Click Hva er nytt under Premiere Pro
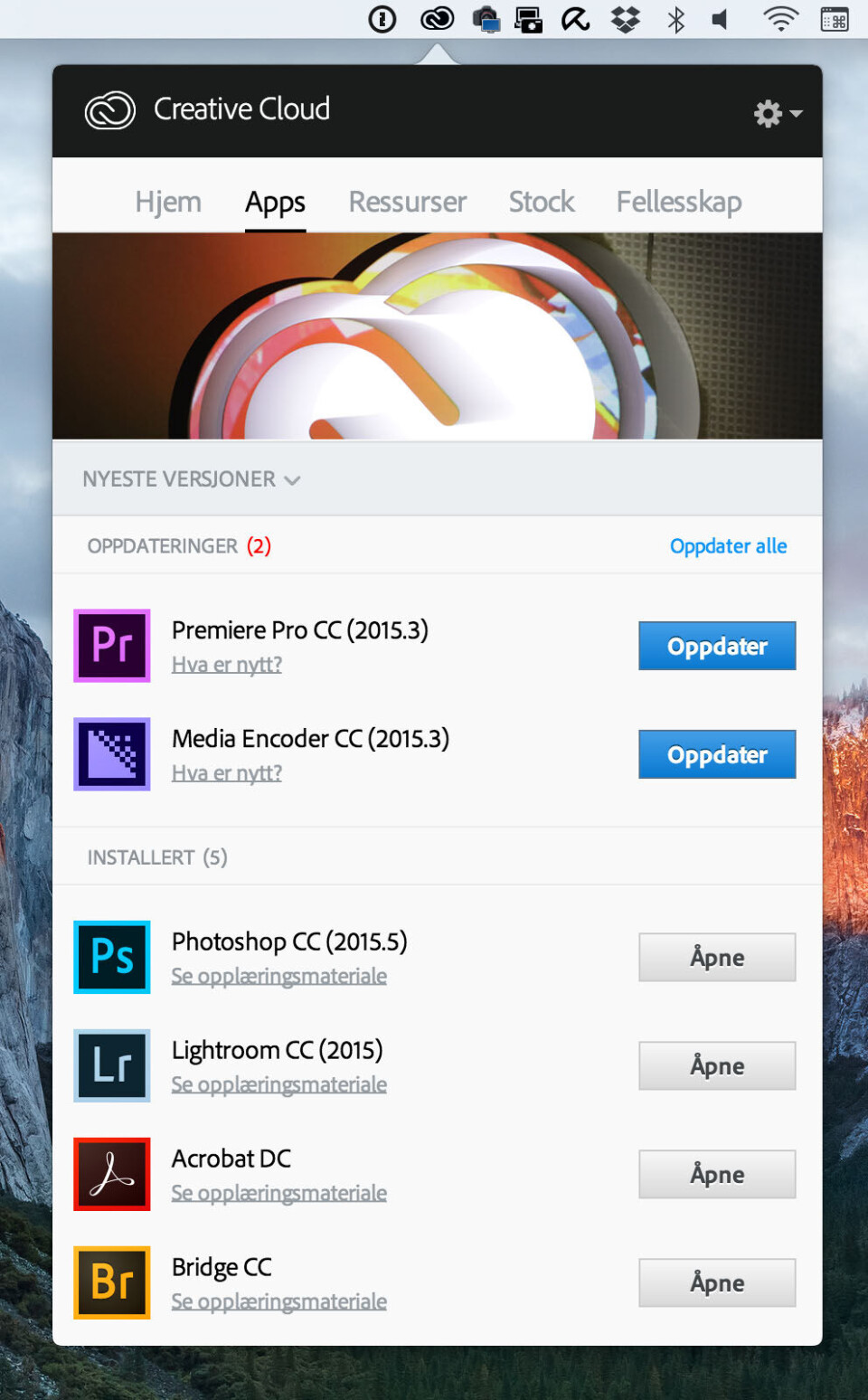The width and height of the screenshot is (868, 1400). [x=227, y=665]
